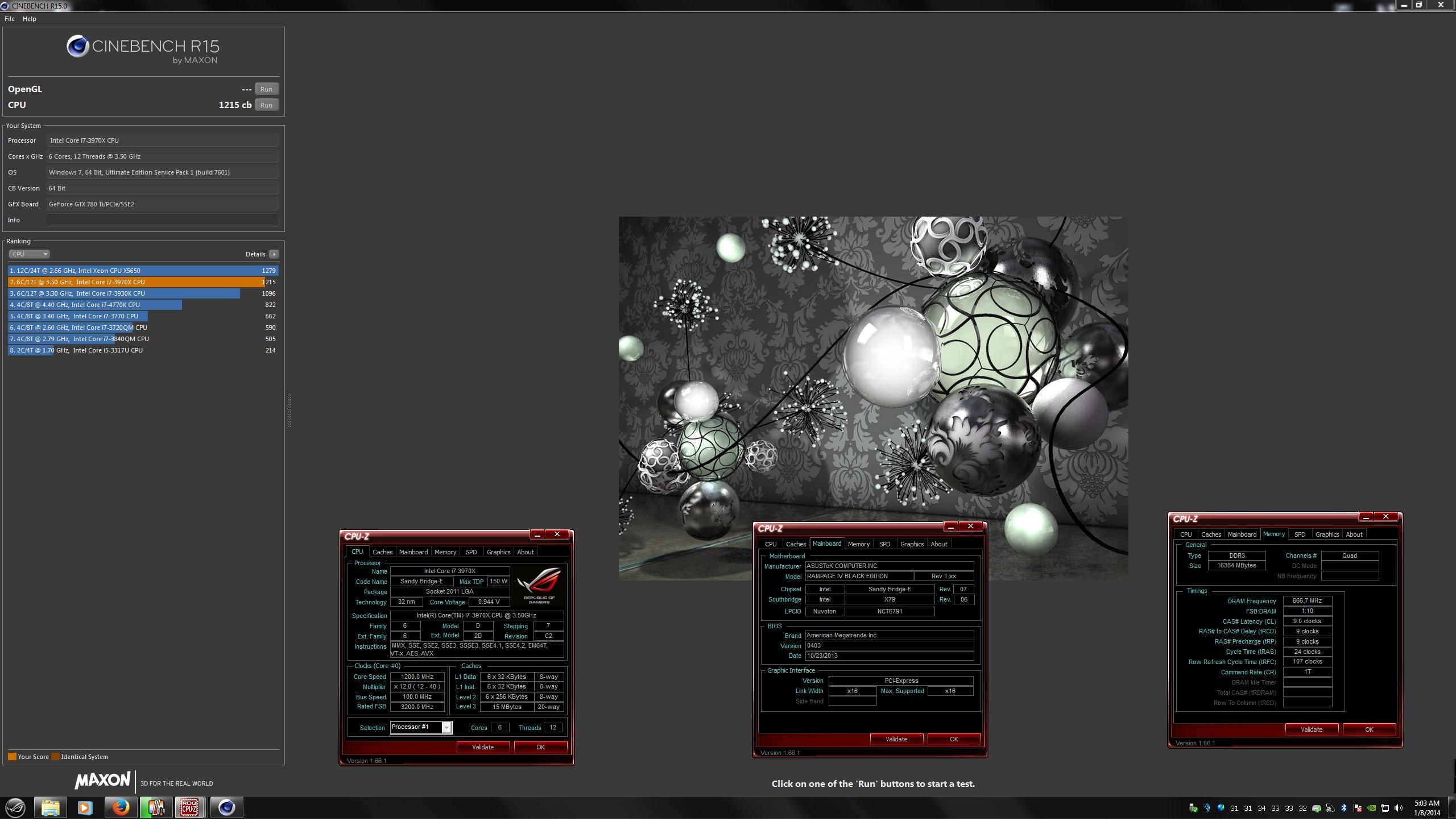Launch Windows Media Player from taskbar
The width and height of the screenshot is (1456, 821).
coord(85,807)
